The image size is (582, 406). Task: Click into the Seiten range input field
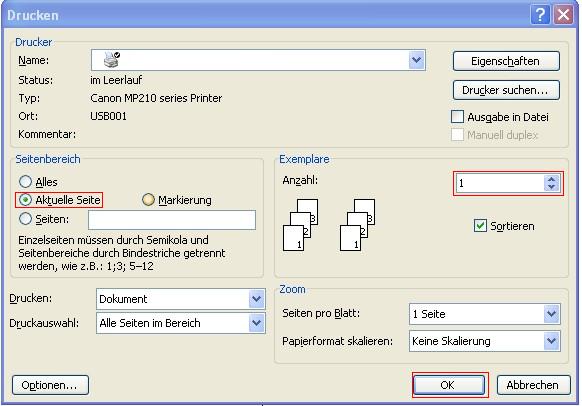point(172,219)
